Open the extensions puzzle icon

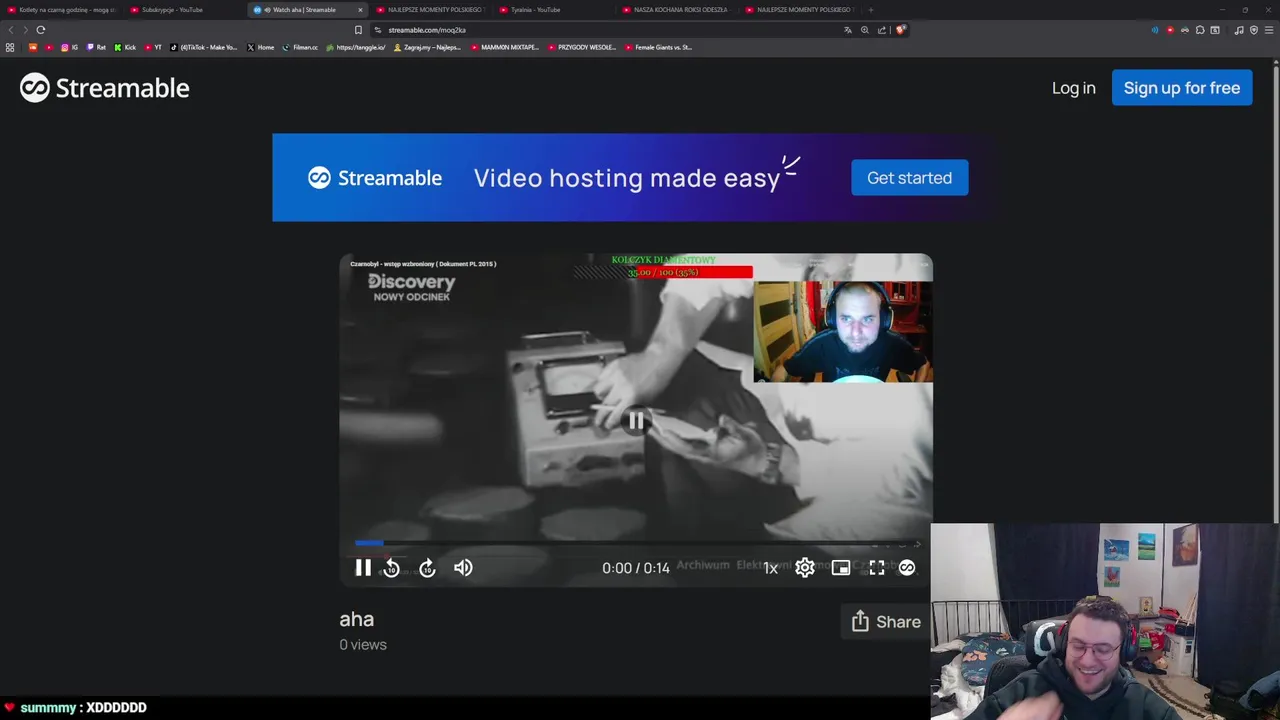1200,30
